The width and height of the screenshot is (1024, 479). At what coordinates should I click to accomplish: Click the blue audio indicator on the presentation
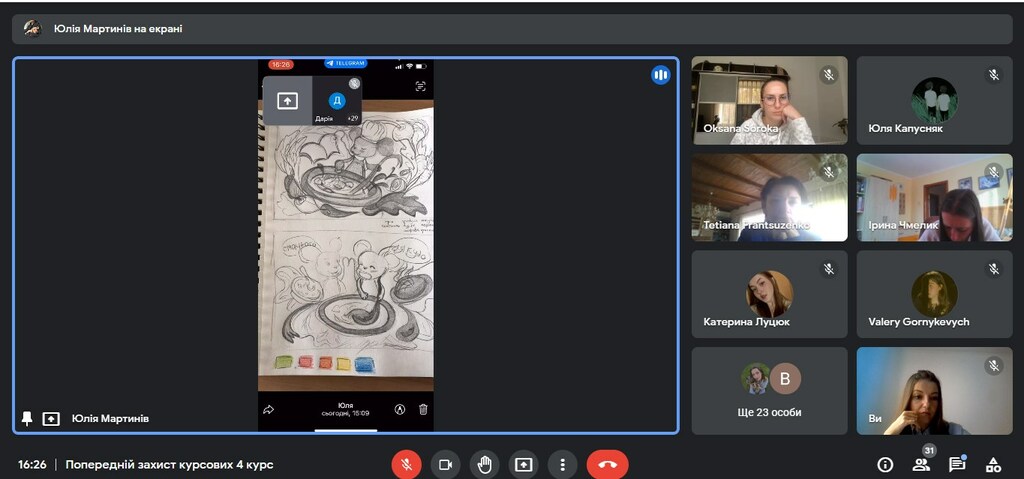click(x=660, y=74)
